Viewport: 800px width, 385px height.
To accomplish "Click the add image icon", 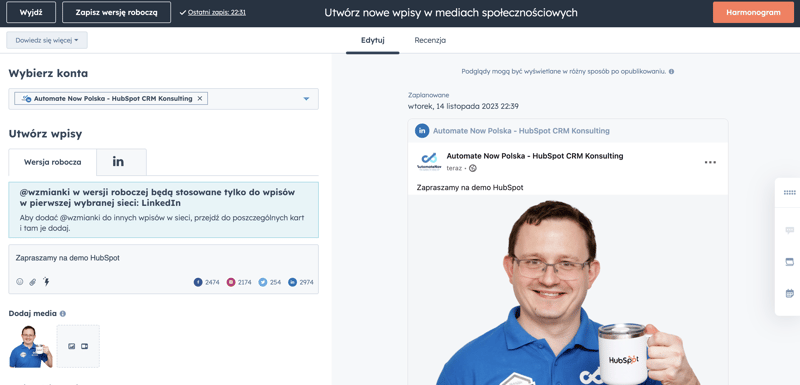I will [x=71, y=346].
